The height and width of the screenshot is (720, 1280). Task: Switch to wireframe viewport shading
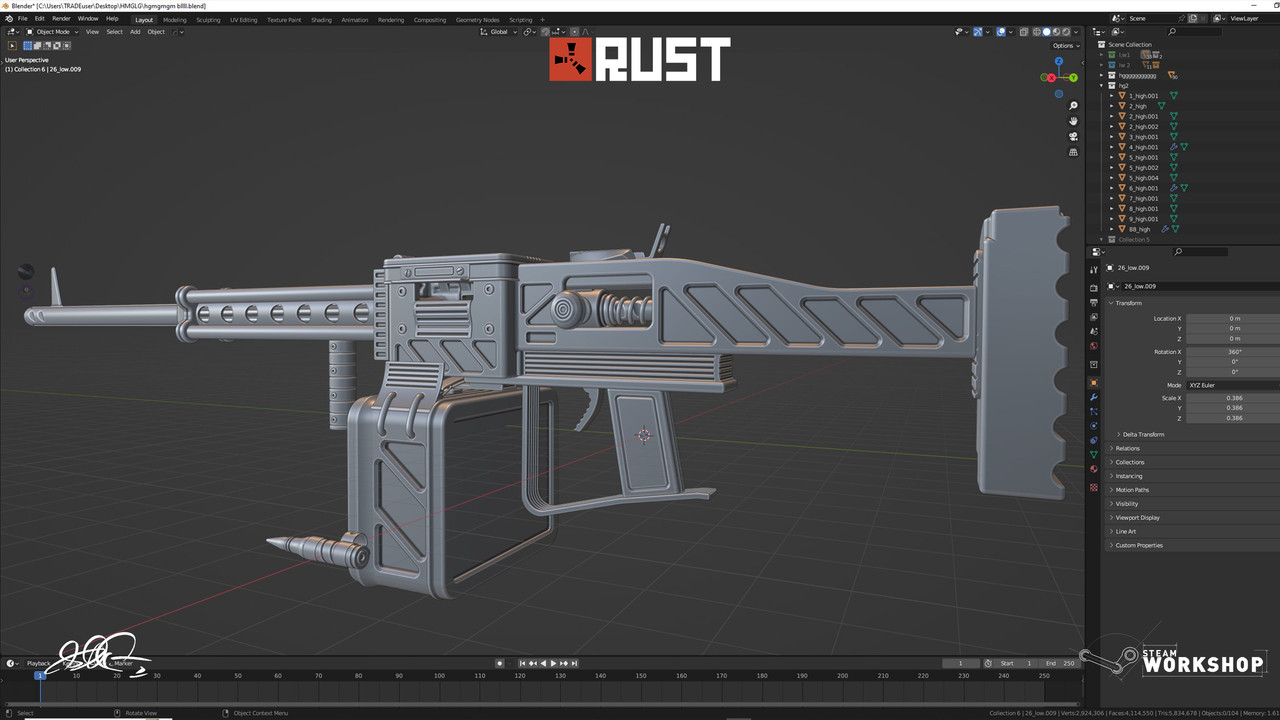tap(1036, 32)
